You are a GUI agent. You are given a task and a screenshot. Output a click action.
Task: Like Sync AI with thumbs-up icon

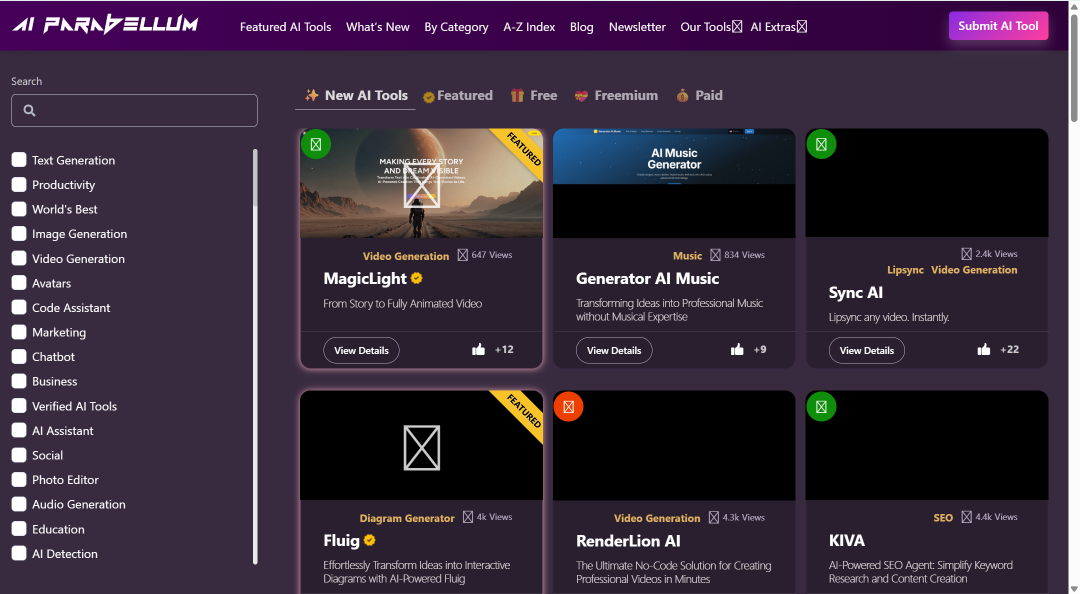[x=984, y=349]
